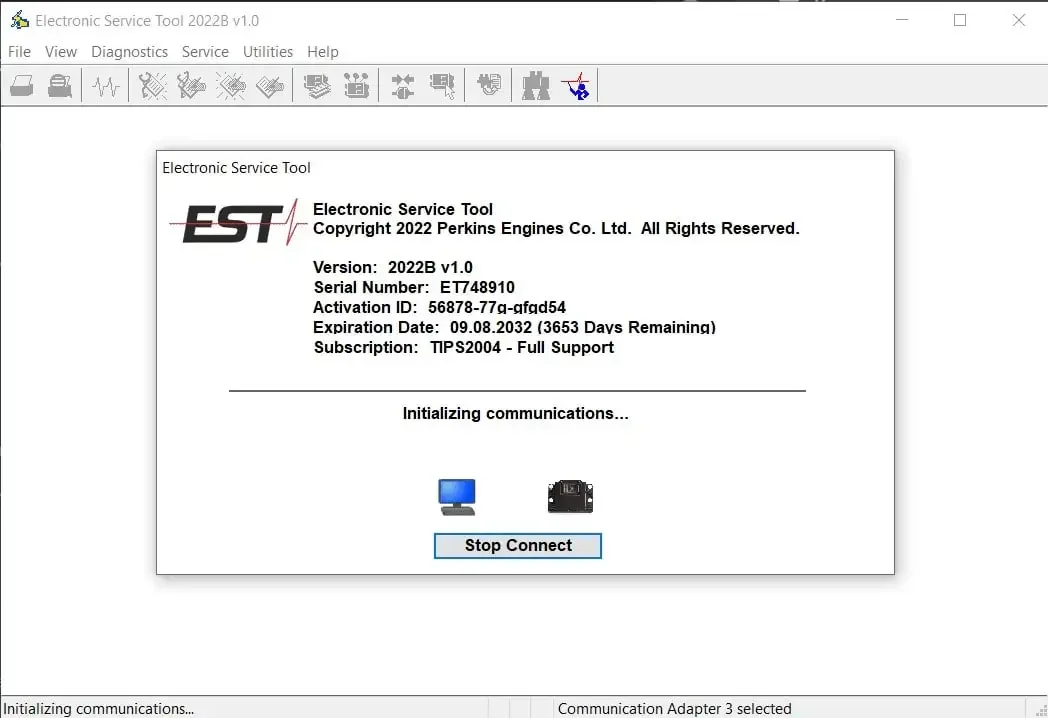Click the Stop Connect button
Viewport: 1048px width, 718px height.
click(x=517, y=546)
